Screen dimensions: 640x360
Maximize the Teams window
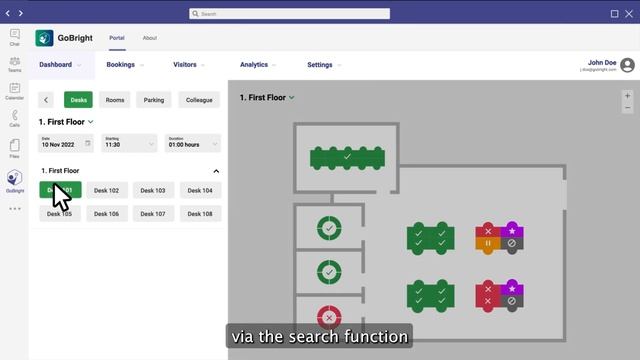(614, 14)
